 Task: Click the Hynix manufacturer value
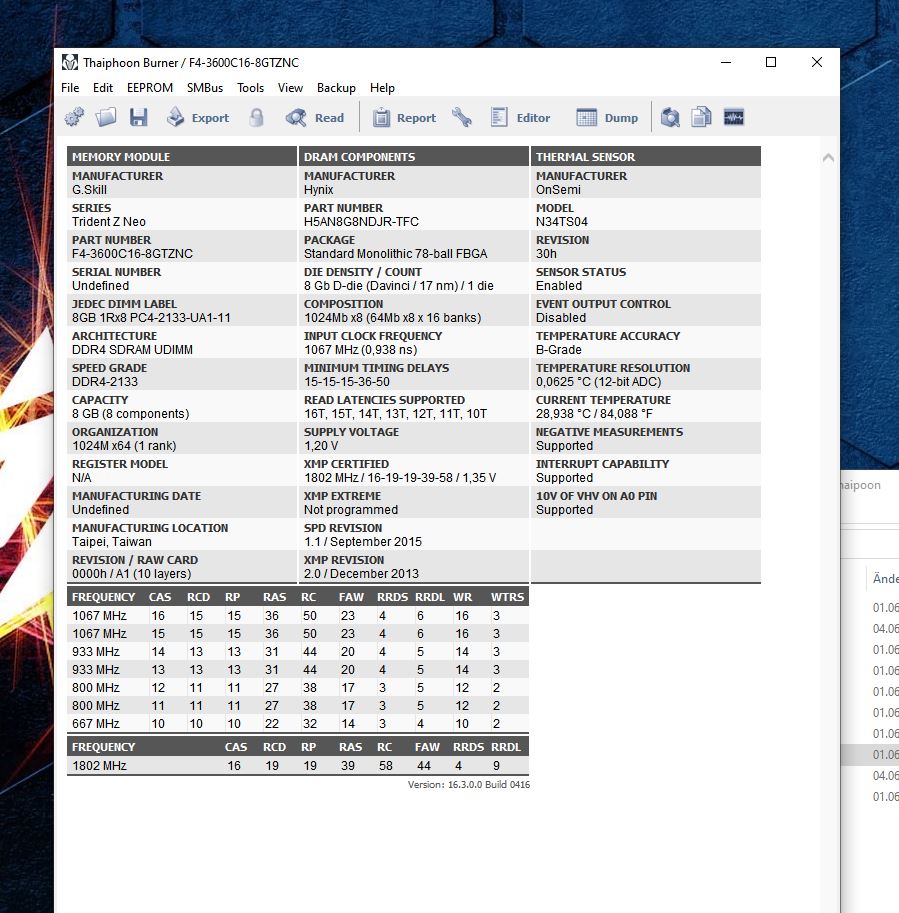click(x=318, y=190)
